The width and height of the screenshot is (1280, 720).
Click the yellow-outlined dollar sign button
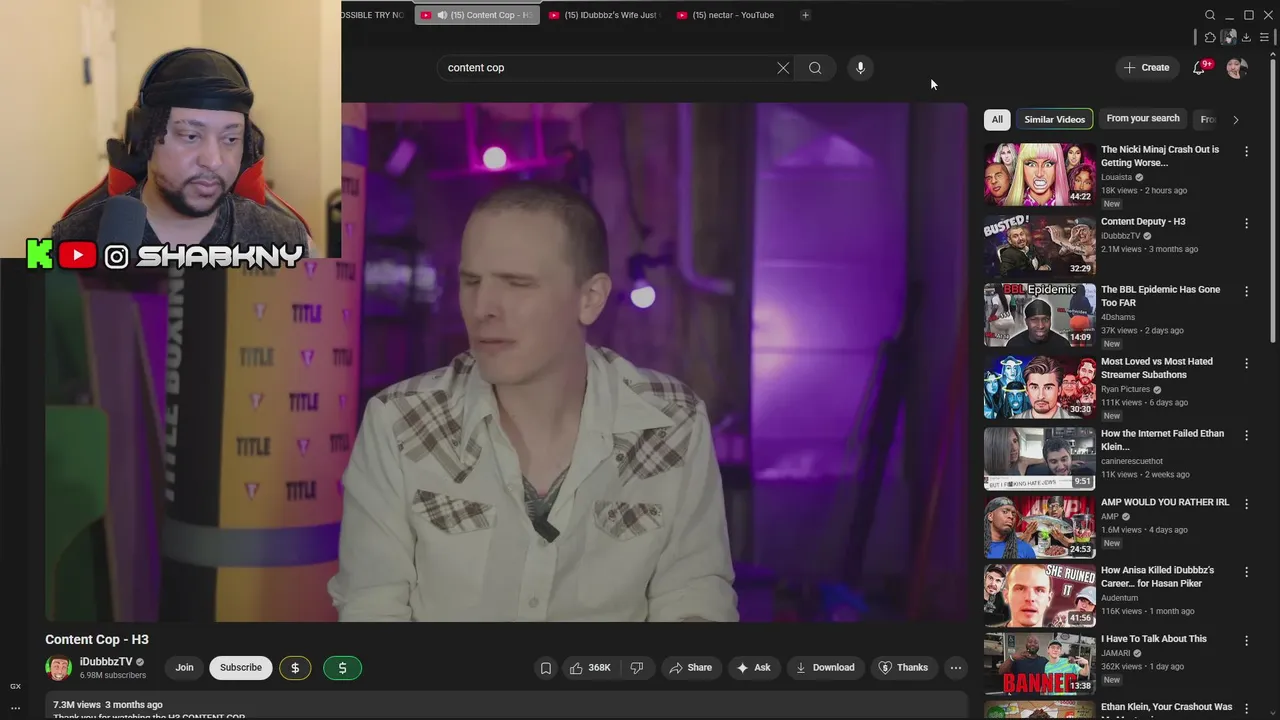click(x=295, y=668)
